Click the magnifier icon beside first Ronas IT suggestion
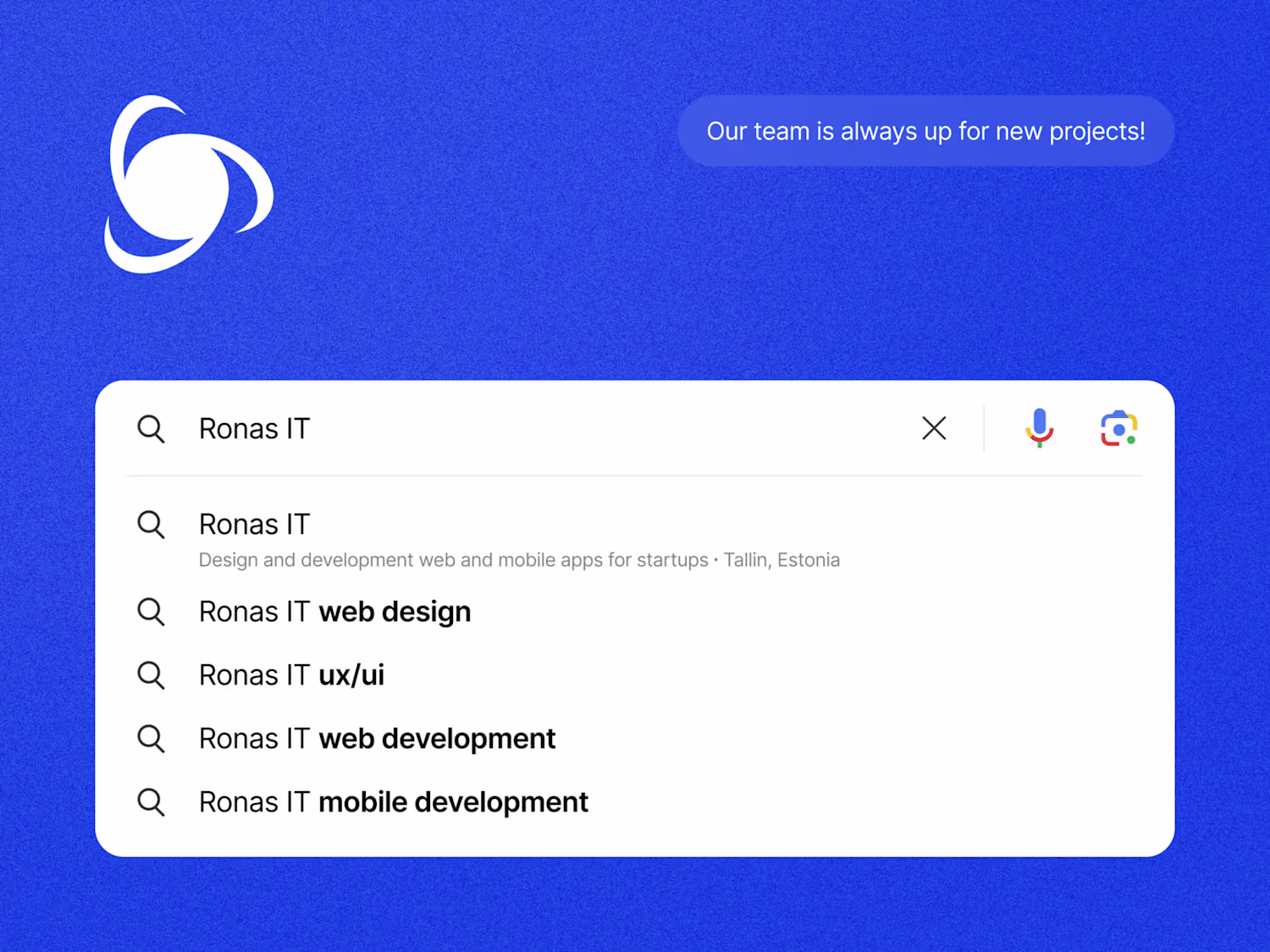Screen dimensions: 1270x952 151,525
